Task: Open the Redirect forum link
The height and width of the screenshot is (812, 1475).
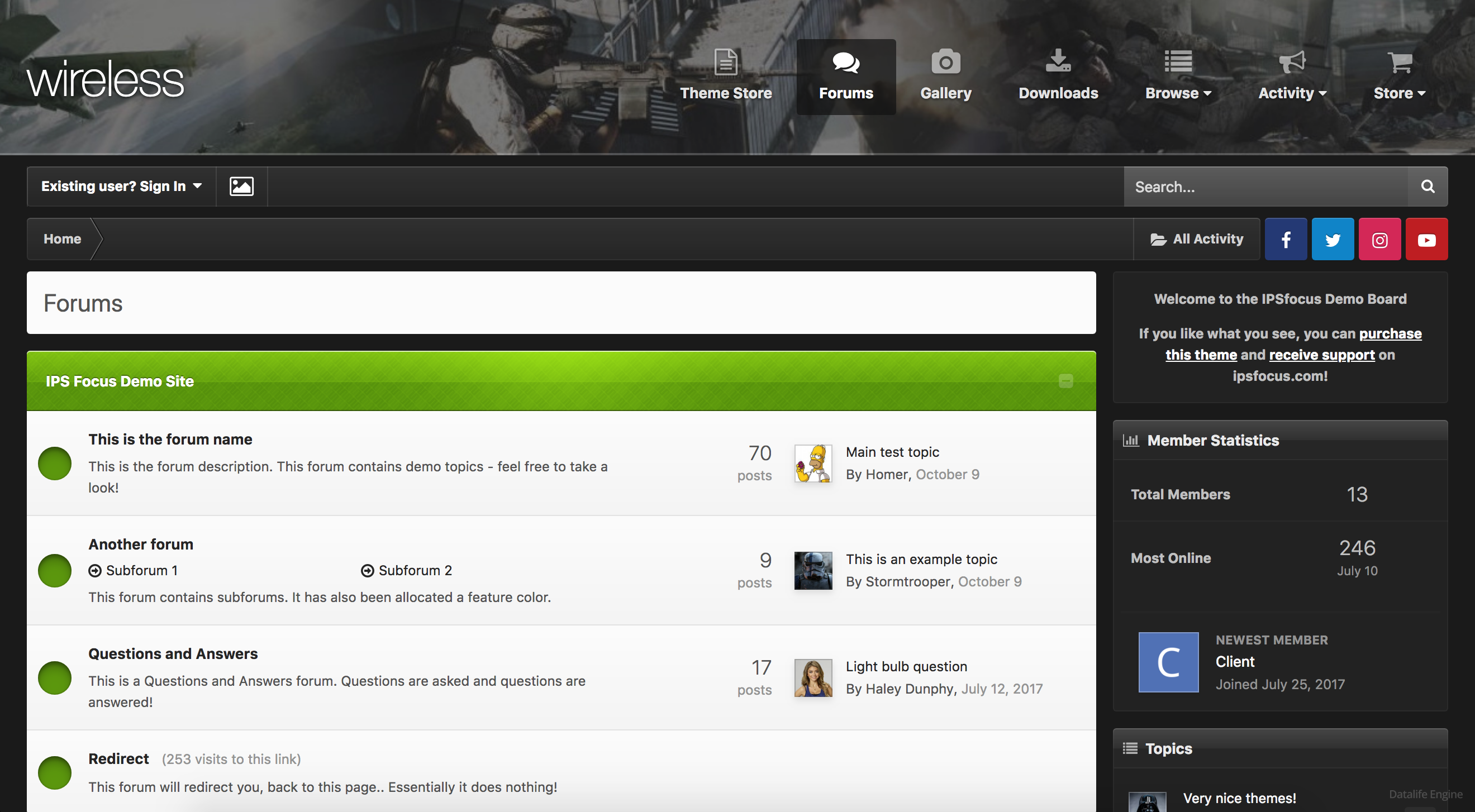Action: [x=118, y=759]
